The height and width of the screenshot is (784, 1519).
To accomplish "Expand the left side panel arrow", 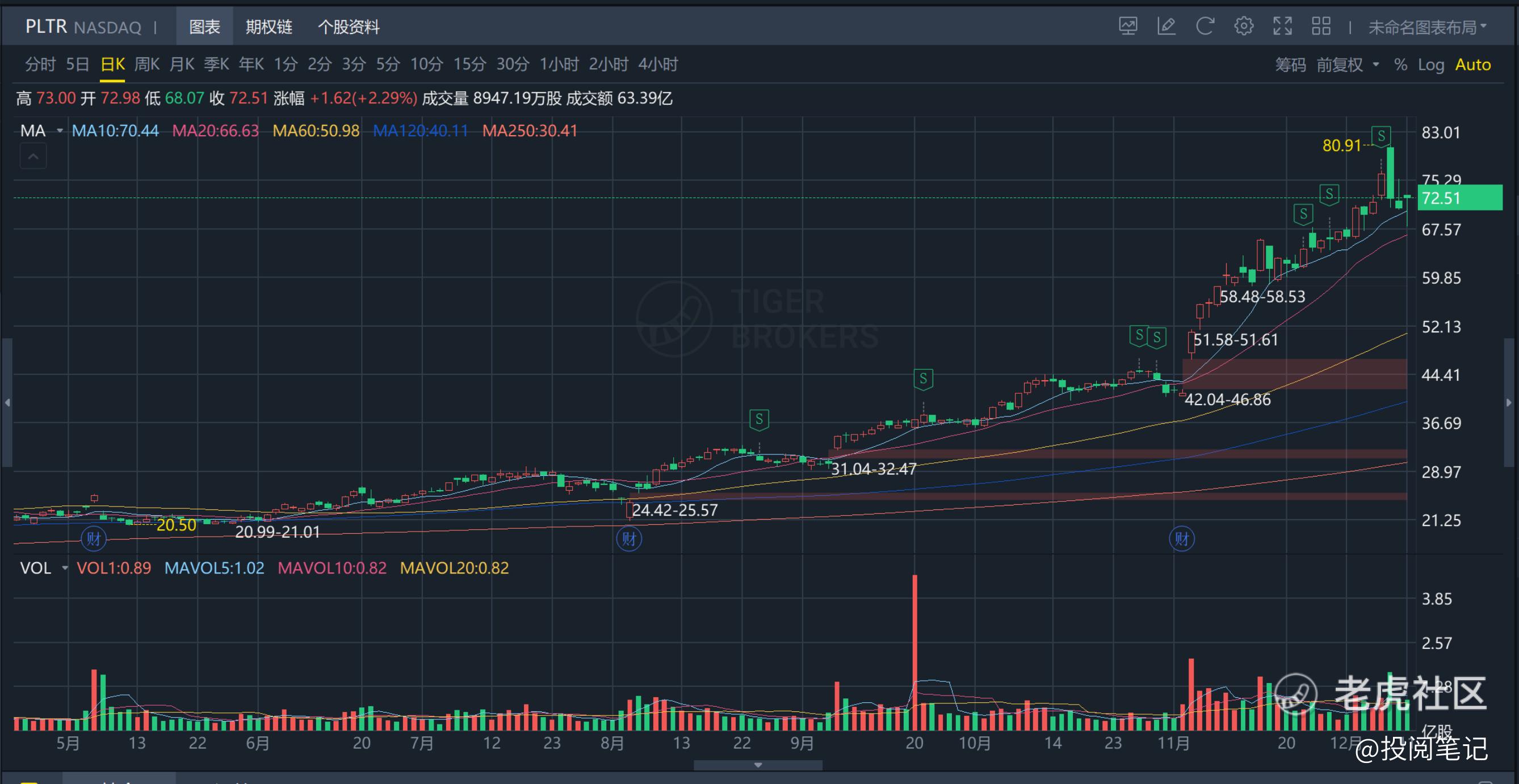I will 7,403.
